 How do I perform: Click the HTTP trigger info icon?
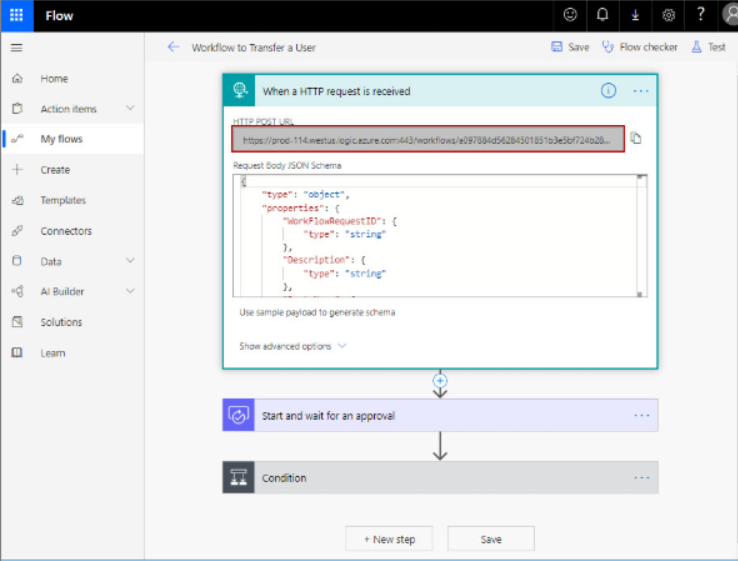click(x=608, y=90)
